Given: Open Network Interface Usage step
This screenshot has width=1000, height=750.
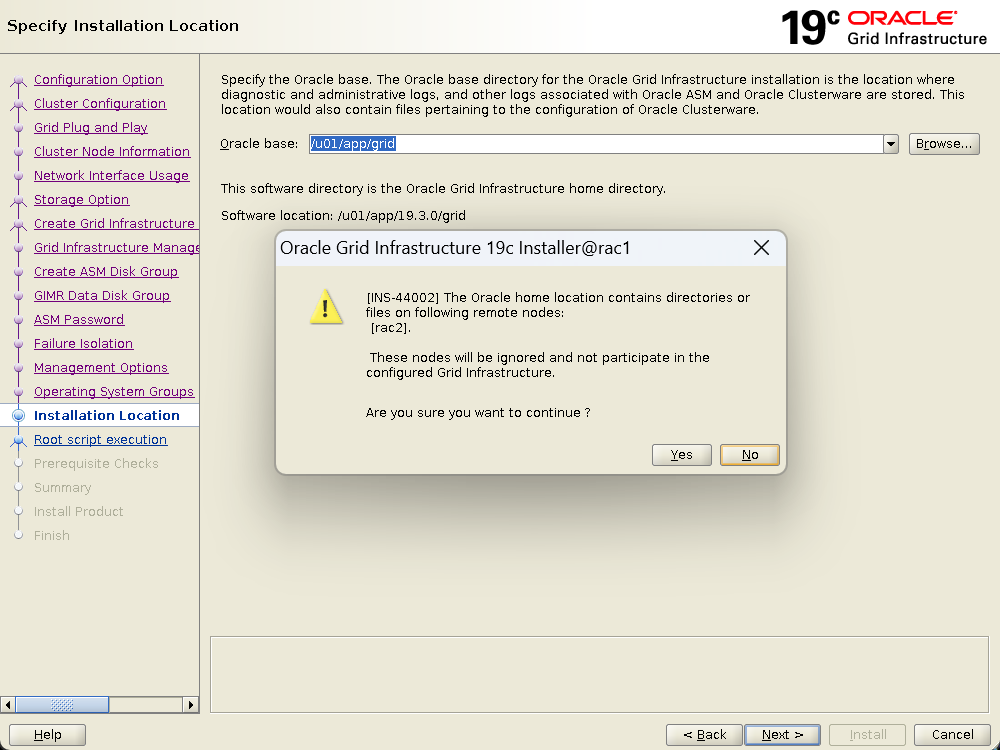Looking at the screenshot, I should (x=111, y=176).
